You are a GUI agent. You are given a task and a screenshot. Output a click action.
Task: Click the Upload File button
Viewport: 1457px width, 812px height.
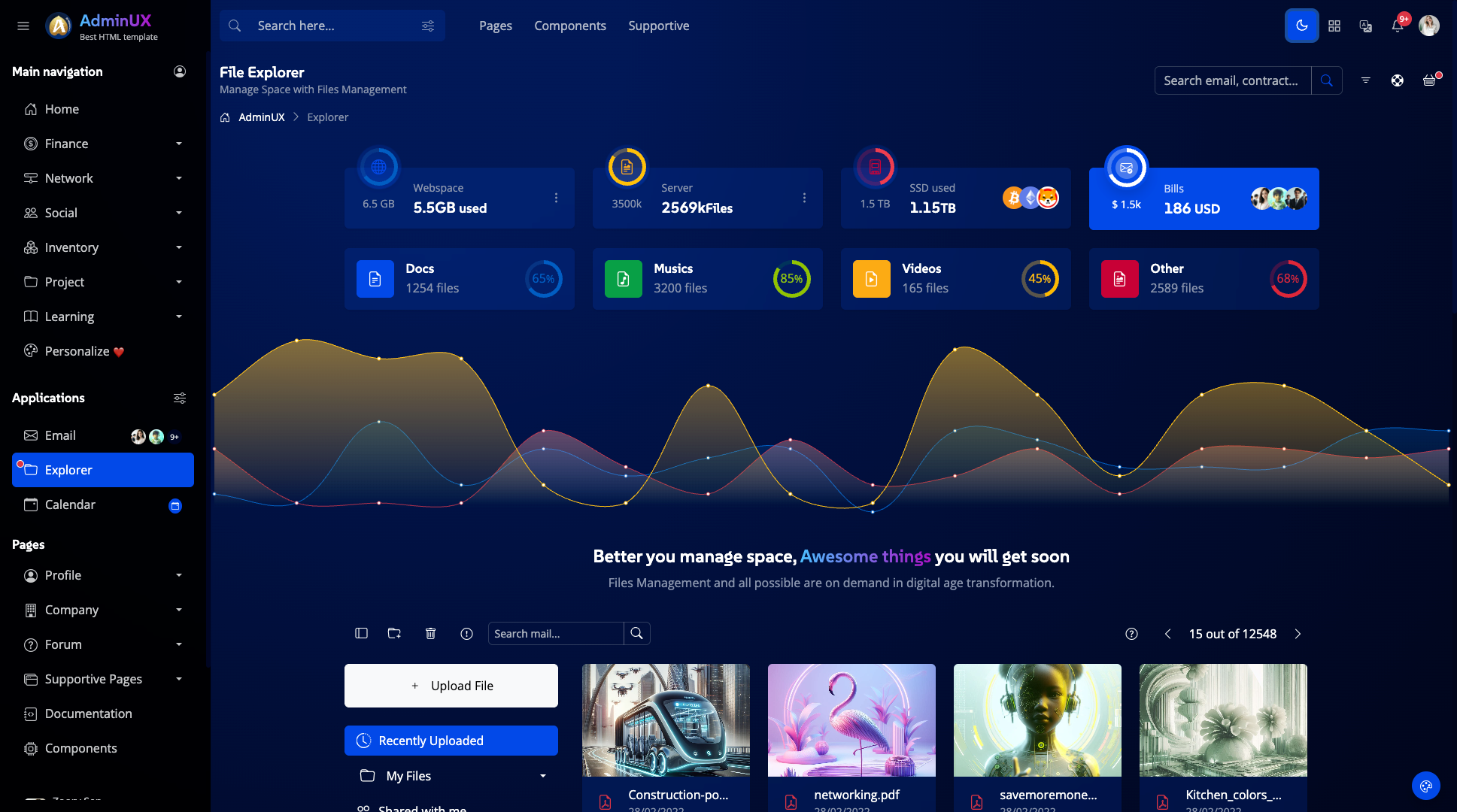coord(451,686)
